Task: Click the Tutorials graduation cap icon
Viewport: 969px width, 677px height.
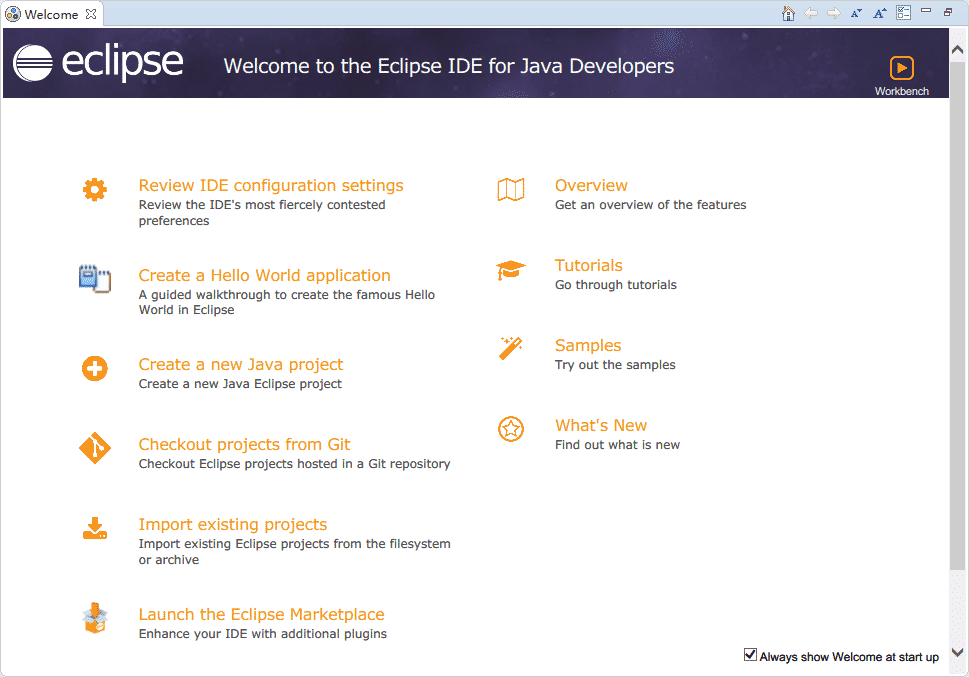Action: click(511, 270)
